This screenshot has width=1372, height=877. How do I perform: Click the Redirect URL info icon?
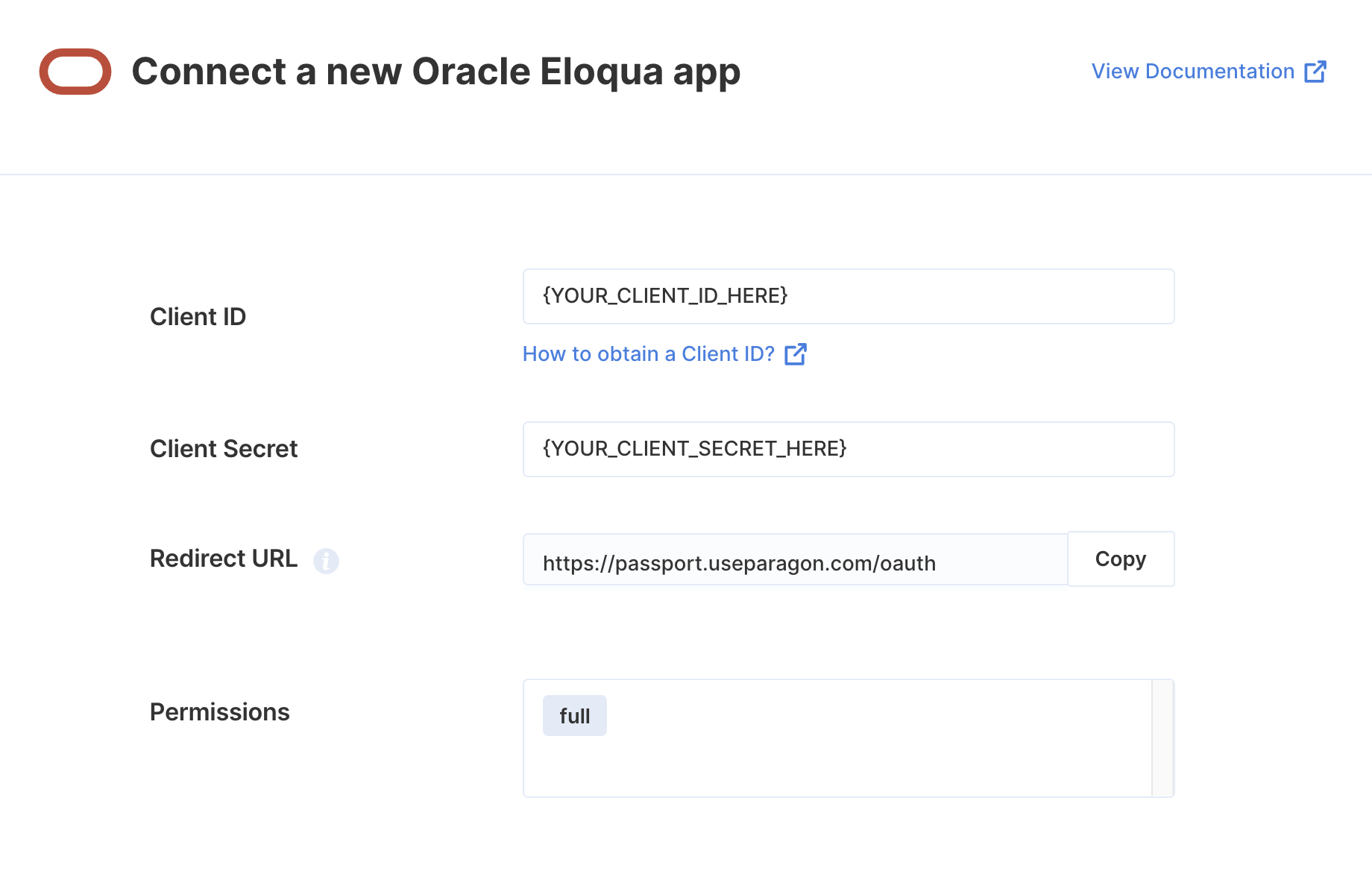[x=326, y=560]
